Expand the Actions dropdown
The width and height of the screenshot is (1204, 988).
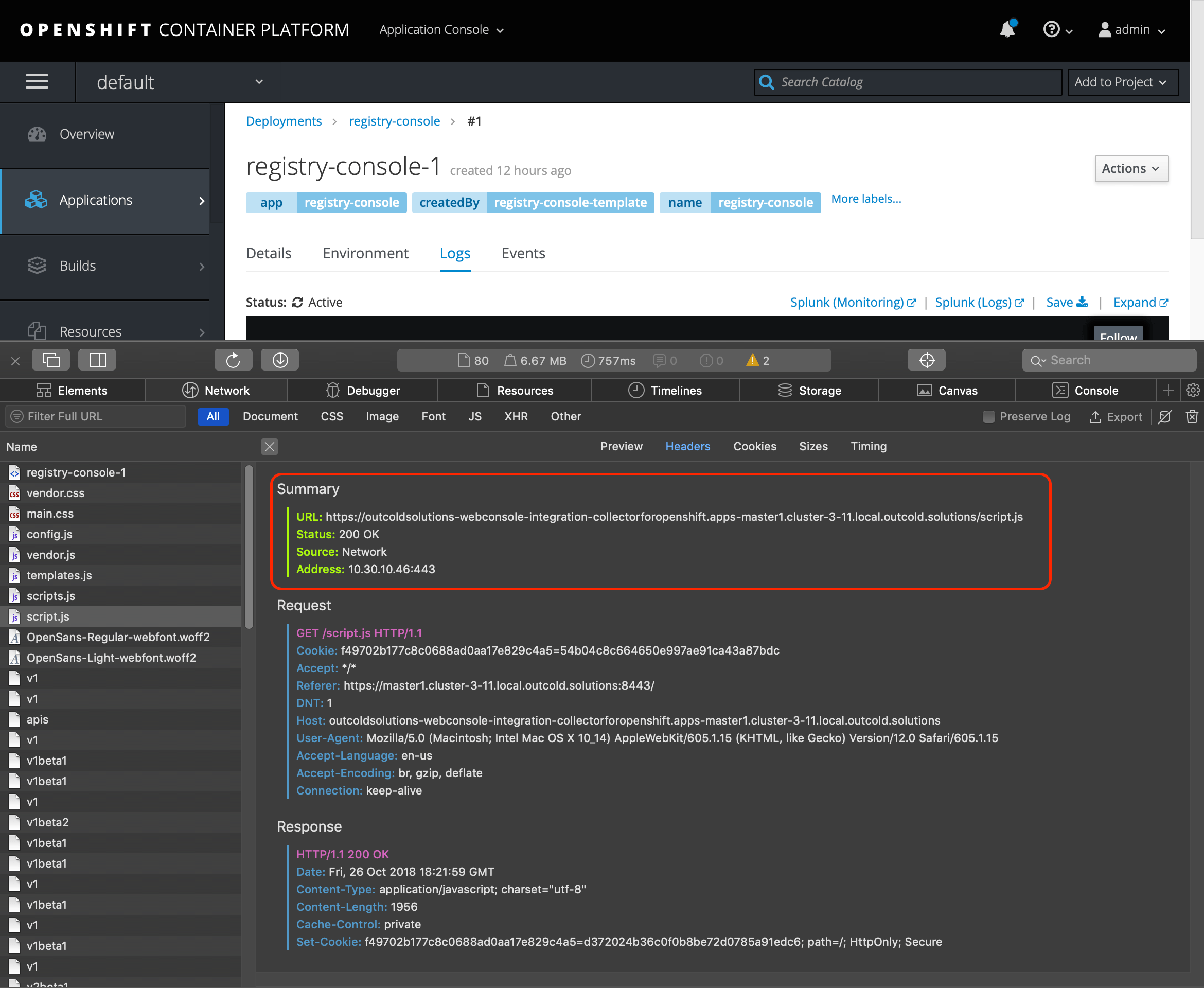1130,168
